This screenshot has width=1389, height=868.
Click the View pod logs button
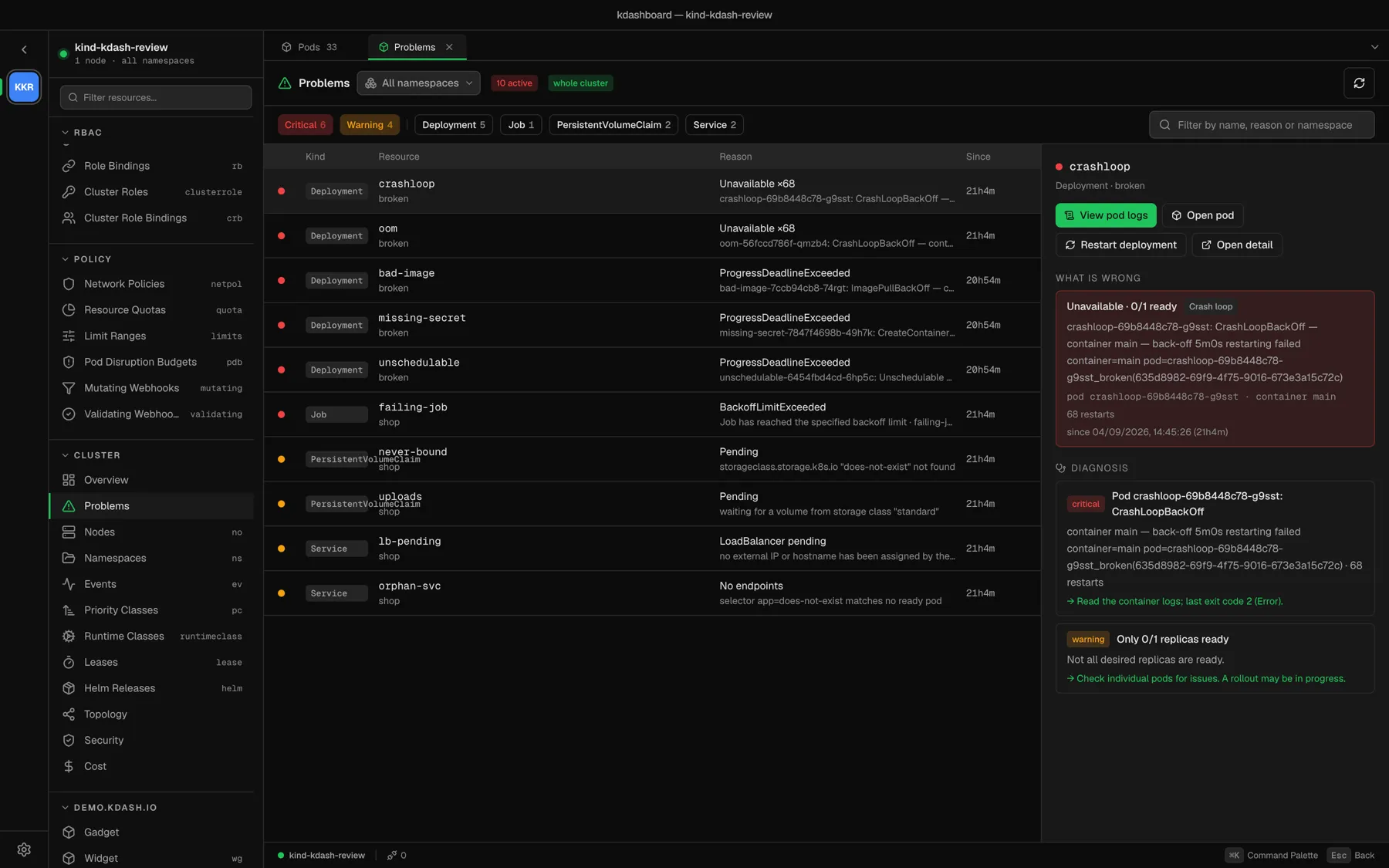[1106, 215]
